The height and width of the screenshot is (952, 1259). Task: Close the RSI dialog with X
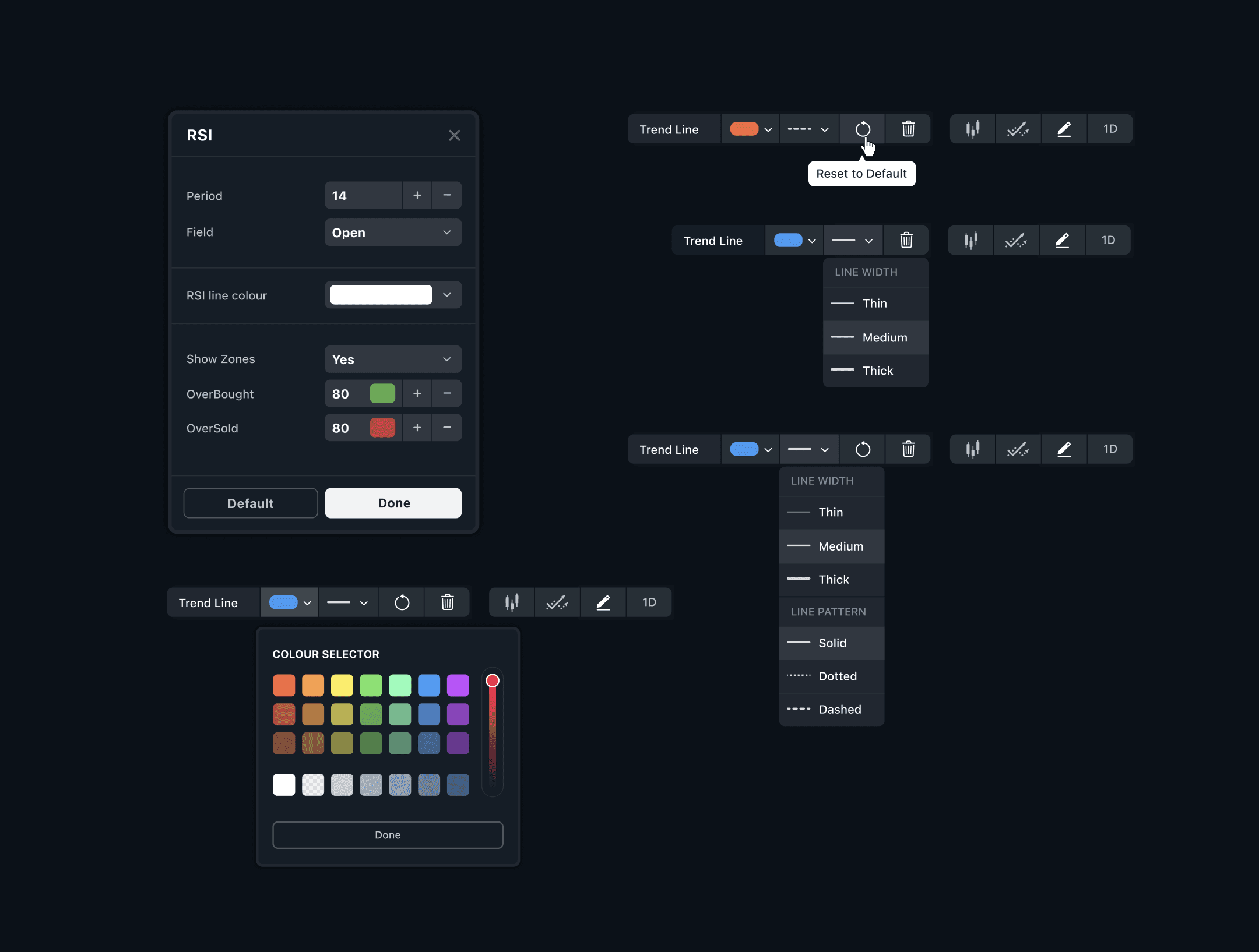pos(455,136)
